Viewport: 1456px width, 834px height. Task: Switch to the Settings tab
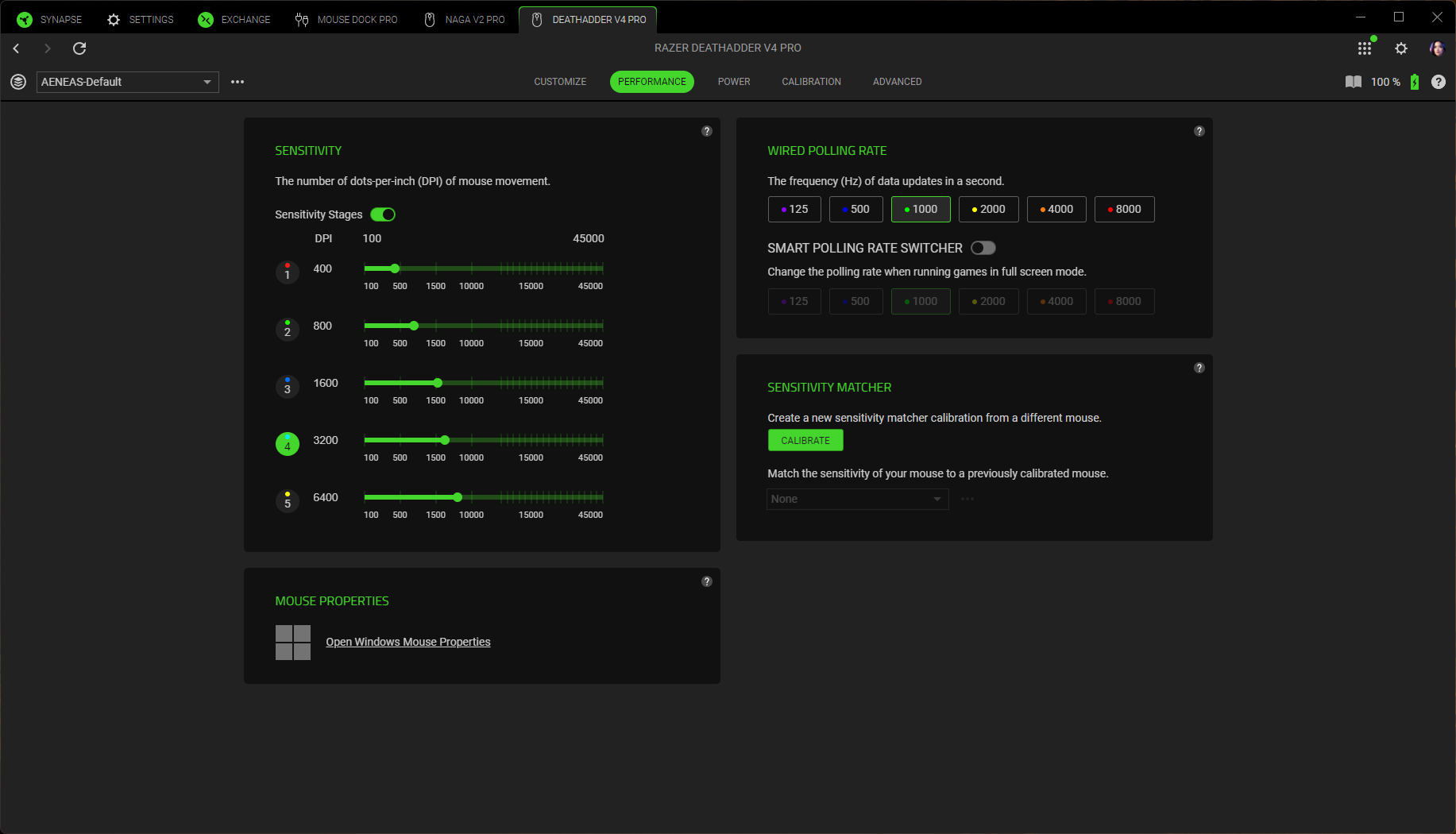[x=140, y=20]
